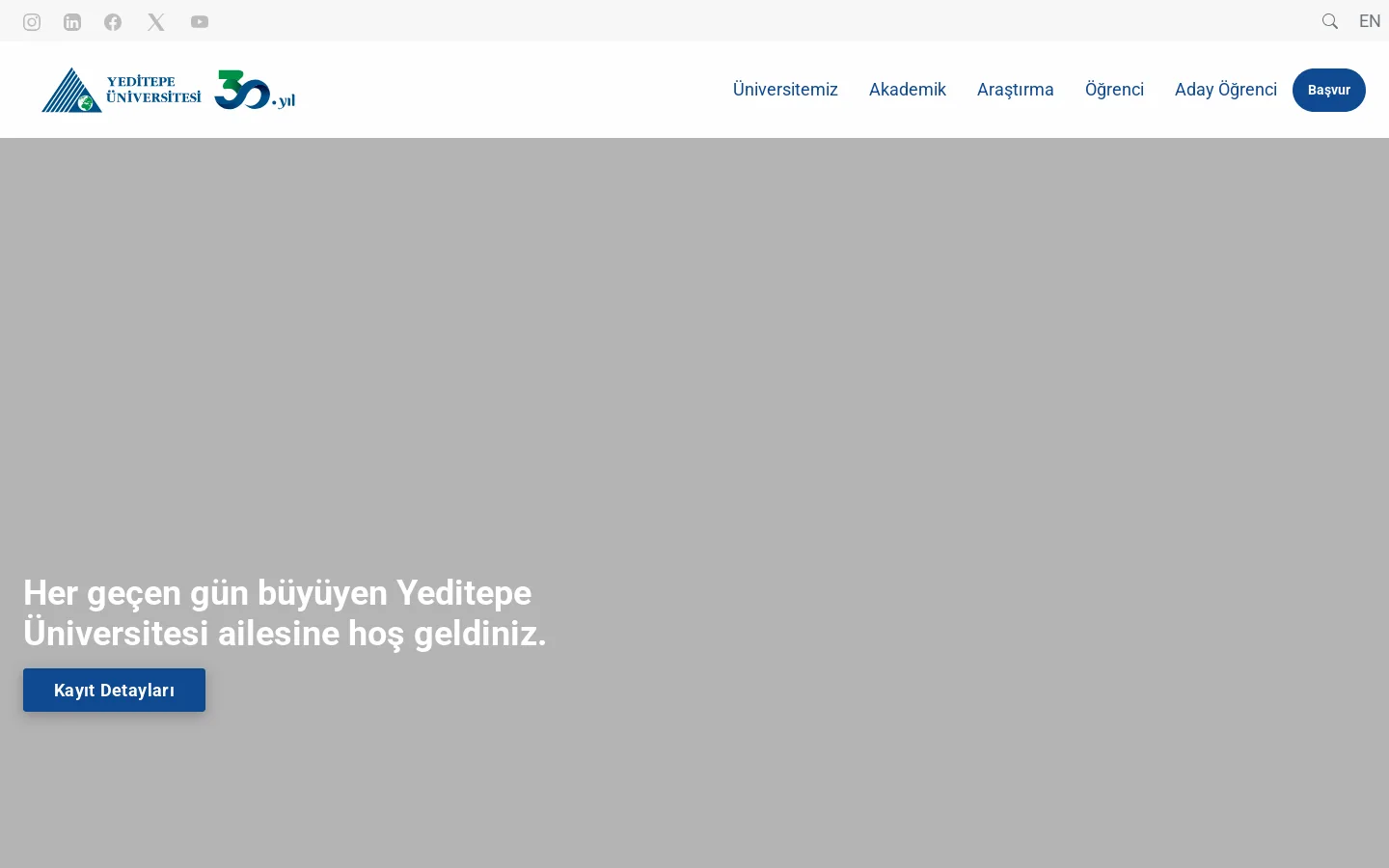1389x868 pixels.
Task: Click the 30. yıl anniversary logo
Action: 255,90
